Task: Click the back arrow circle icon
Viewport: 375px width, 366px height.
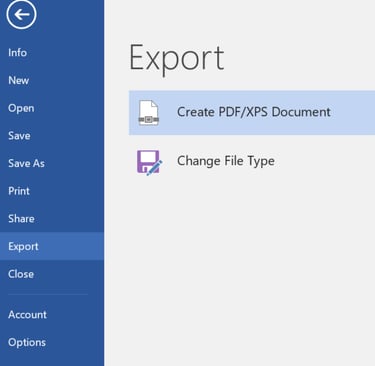Action: [21, 14]
